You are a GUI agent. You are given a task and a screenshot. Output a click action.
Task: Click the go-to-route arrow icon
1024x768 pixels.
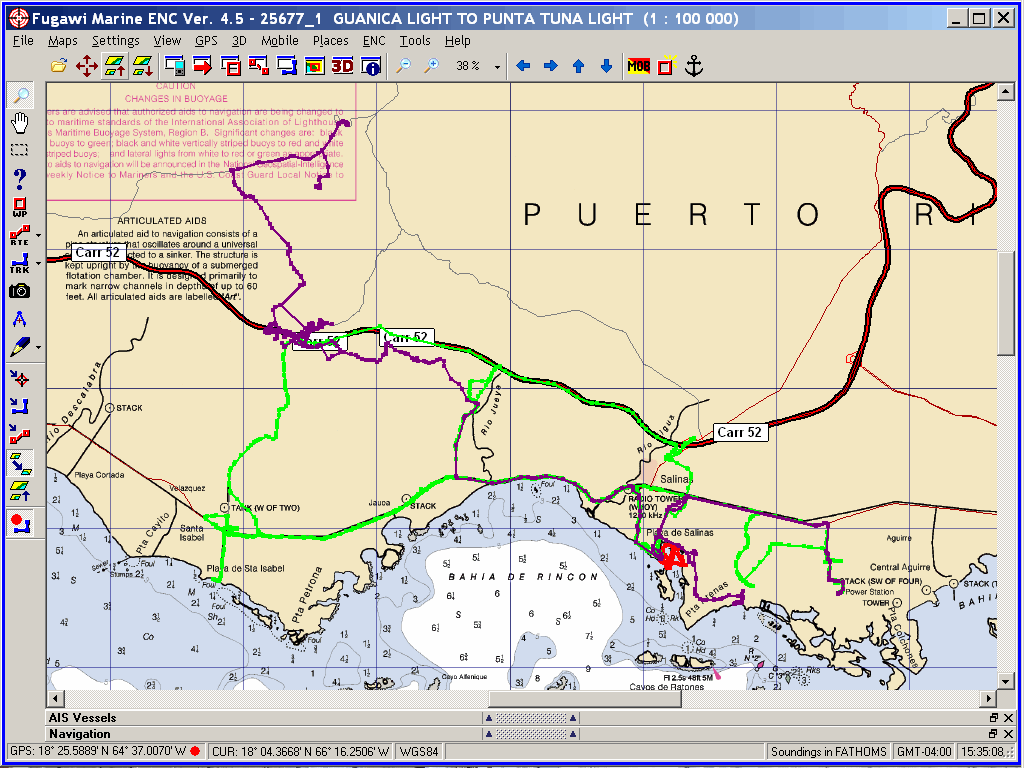(20, 434)
